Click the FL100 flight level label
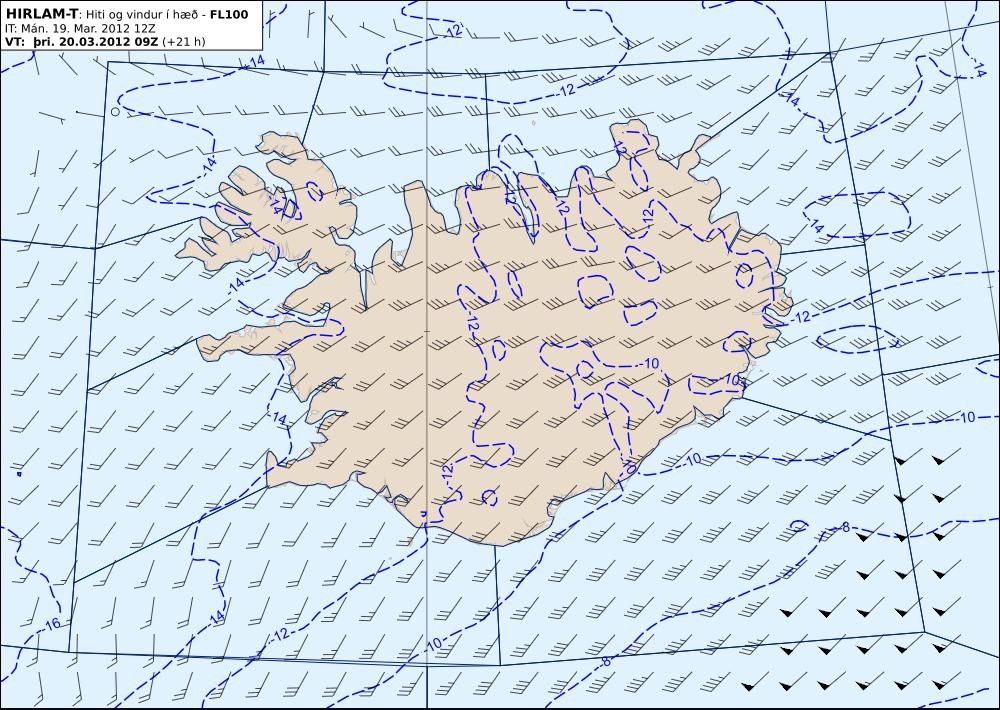1000x710 pixels. [x=230, y=15]
